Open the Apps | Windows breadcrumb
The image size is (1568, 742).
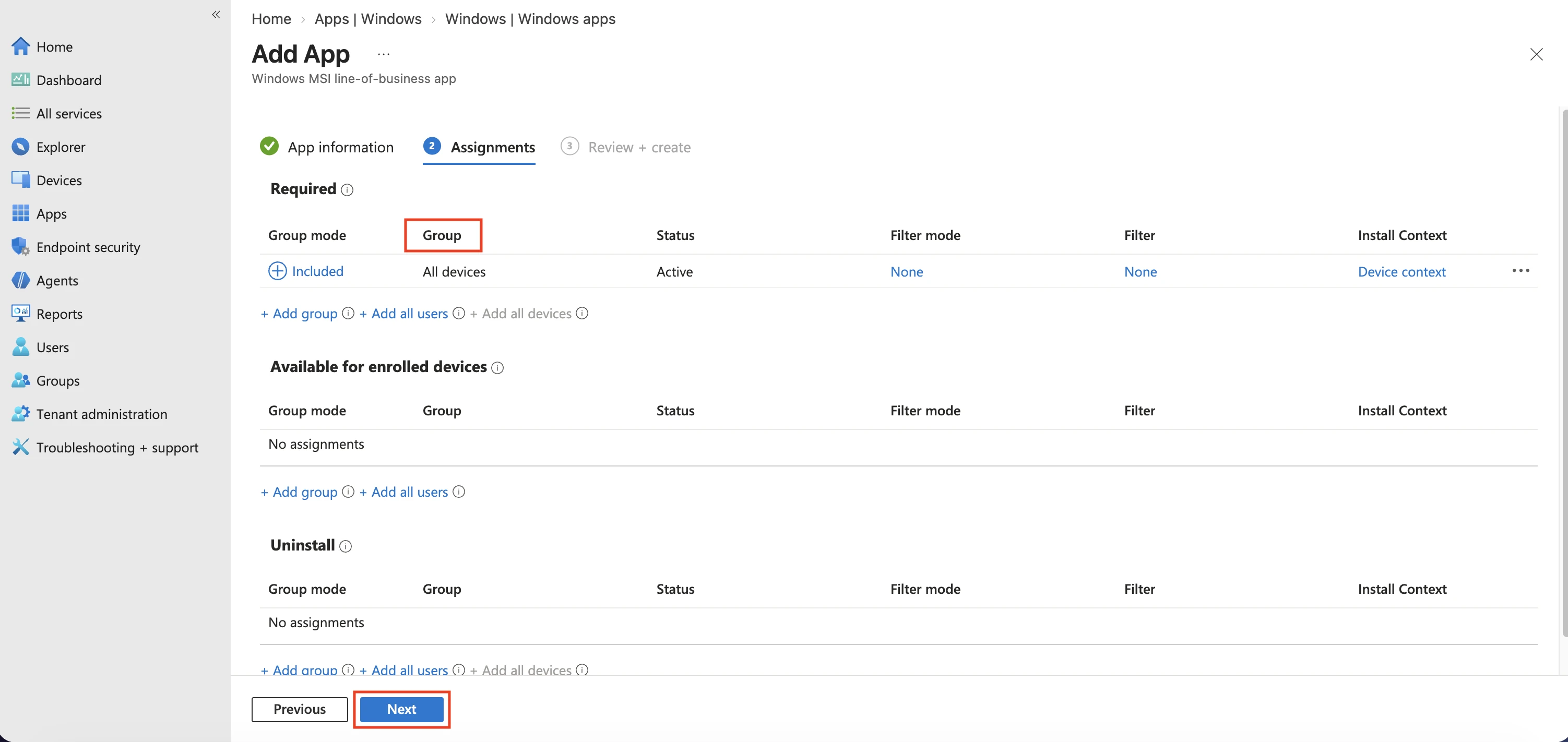[367, 19]
